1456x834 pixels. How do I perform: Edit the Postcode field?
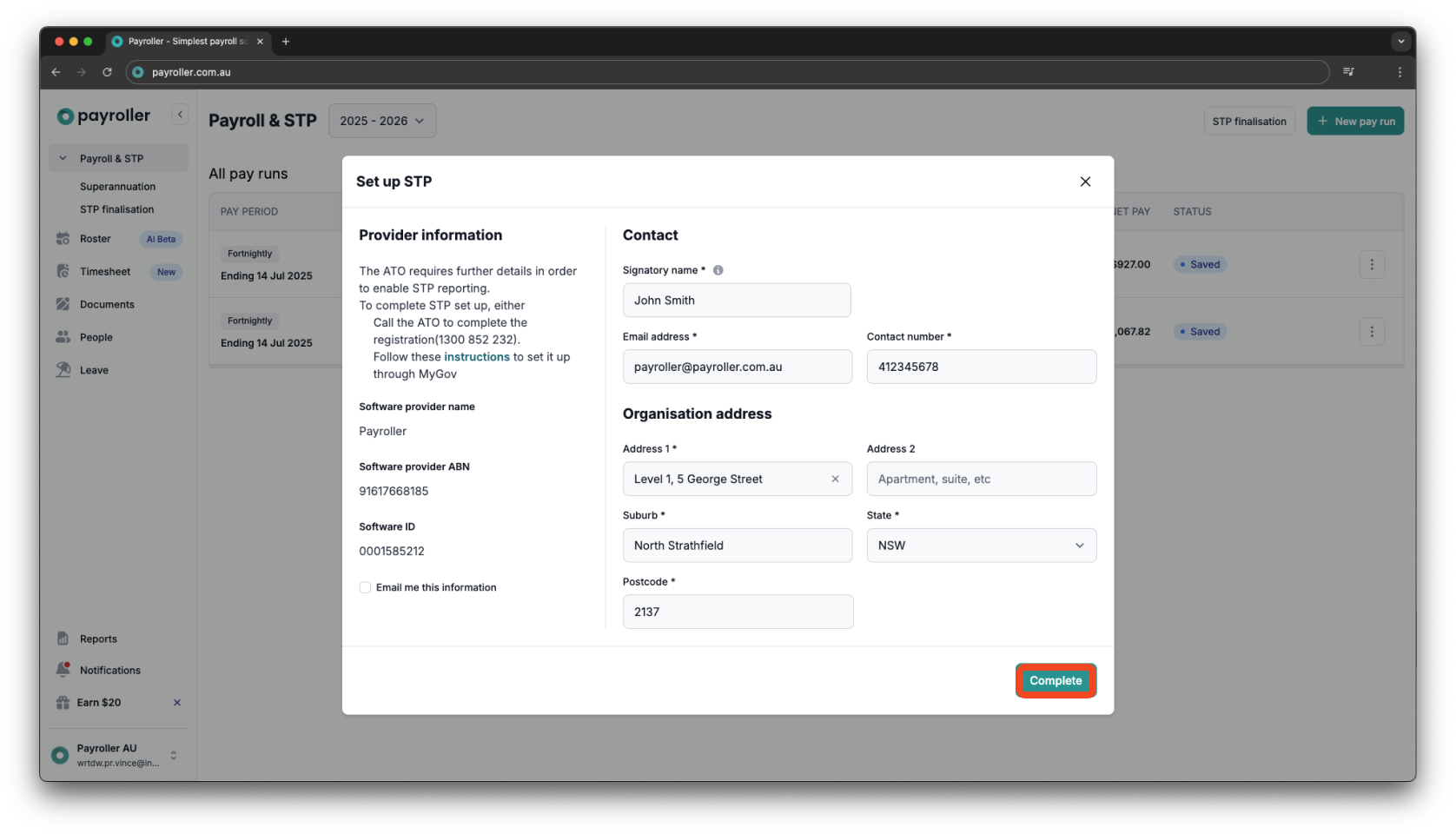tap(738, 612)
